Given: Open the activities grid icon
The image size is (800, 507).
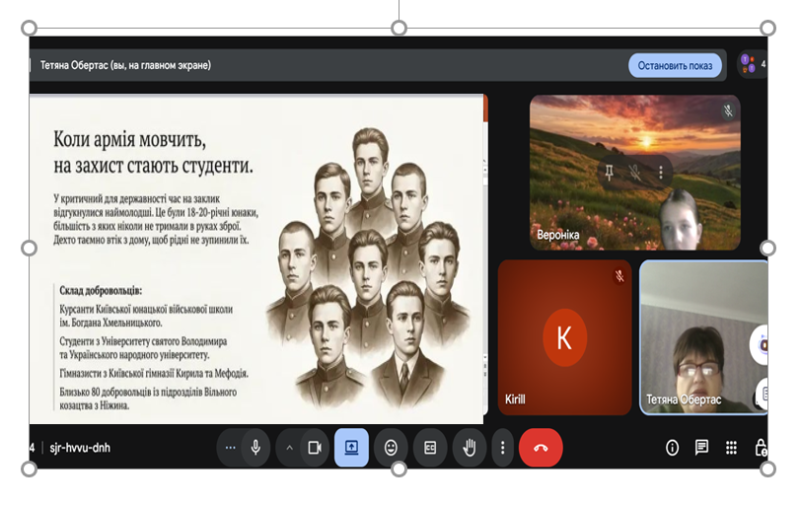Looking at the screenshot, I should [x=732, y=448].
